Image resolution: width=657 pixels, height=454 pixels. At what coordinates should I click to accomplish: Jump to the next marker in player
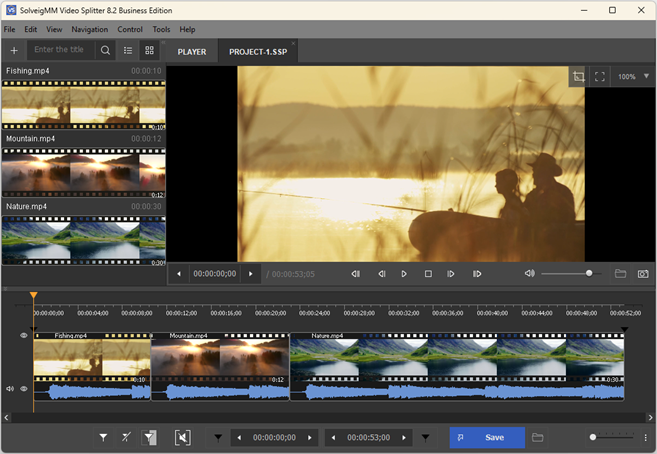coord(477,274)
